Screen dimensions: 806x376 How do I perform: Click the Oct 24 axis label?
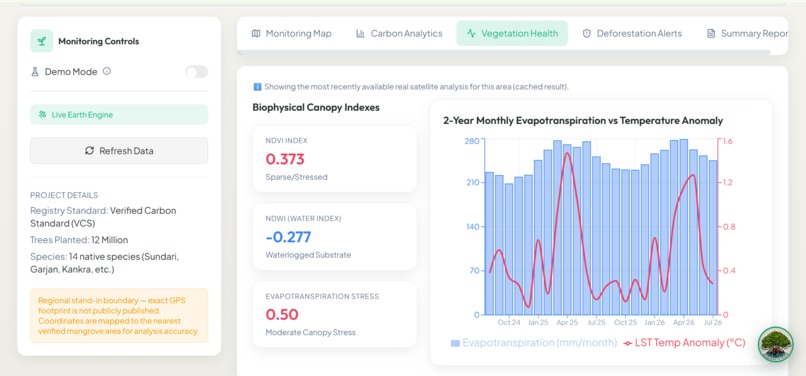click(509, 323)
